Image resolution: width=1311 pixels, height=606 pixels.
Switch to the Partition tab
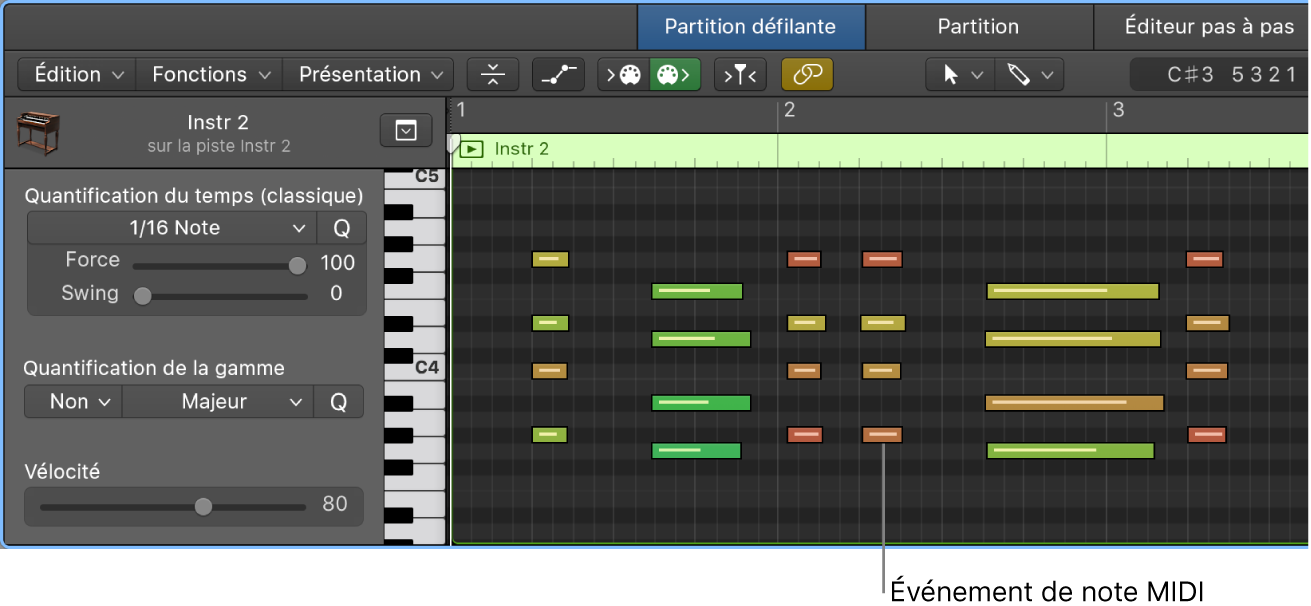(x=979, y=26)
